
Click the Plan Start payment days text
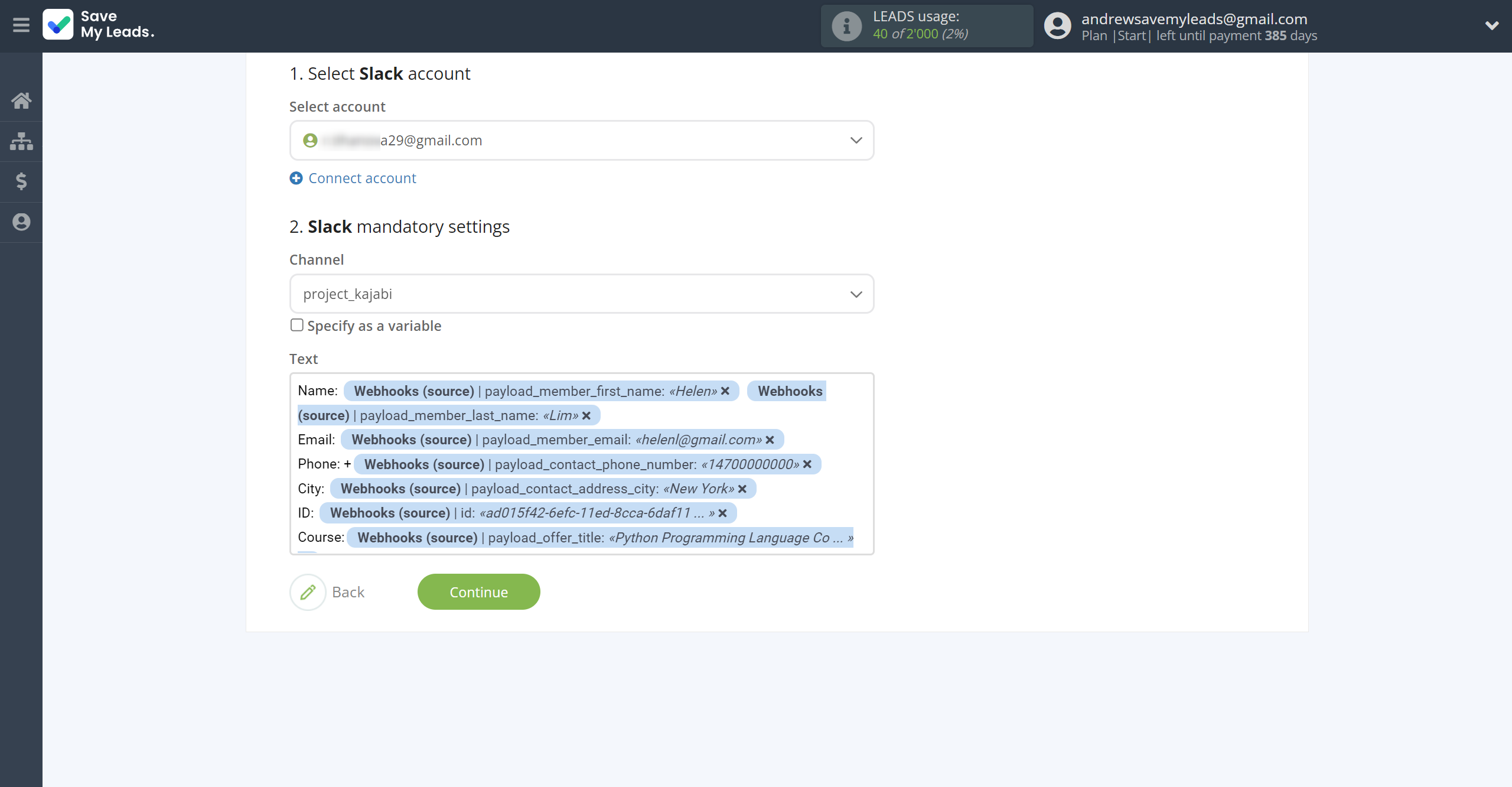pyautogui.click(x=1199, y=35)
